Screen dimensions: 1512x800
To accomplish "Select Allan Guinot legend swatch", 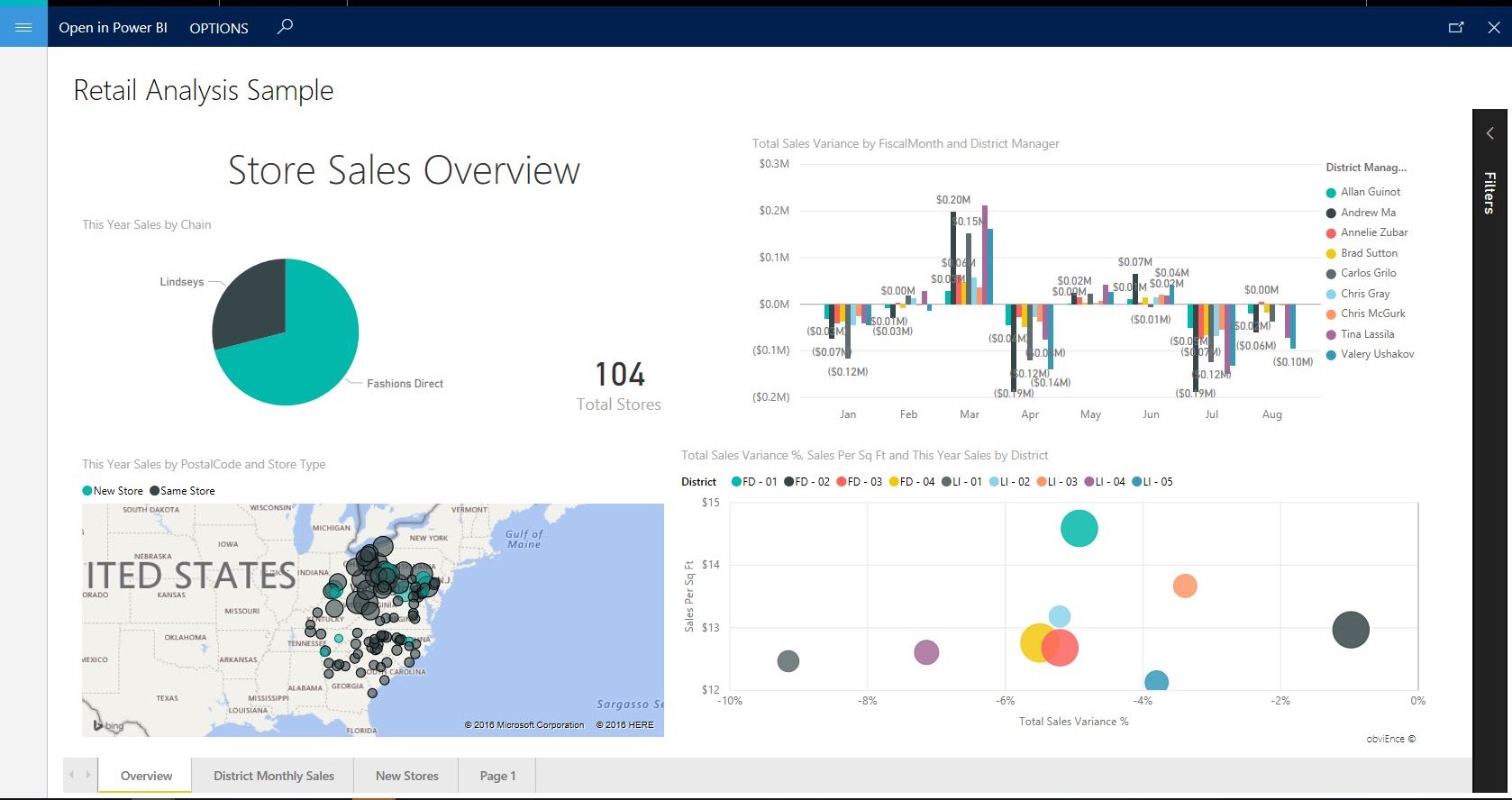I will coord(1331,193).
